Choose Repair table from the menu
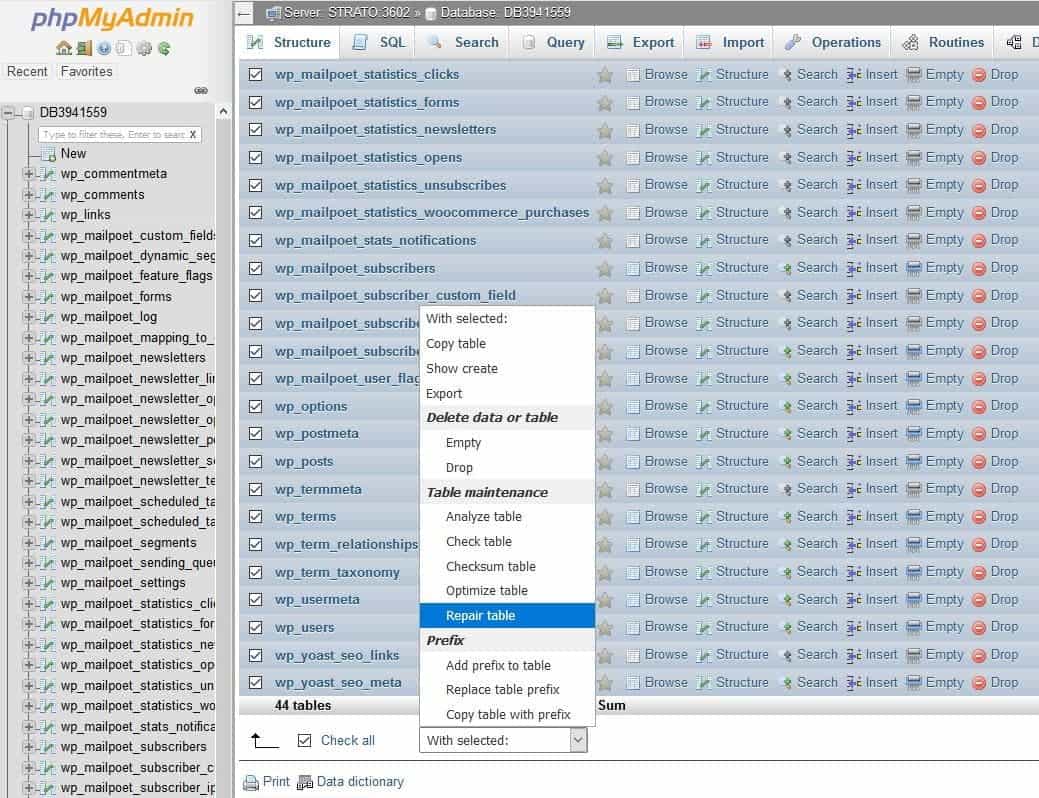 click(507, 616)
